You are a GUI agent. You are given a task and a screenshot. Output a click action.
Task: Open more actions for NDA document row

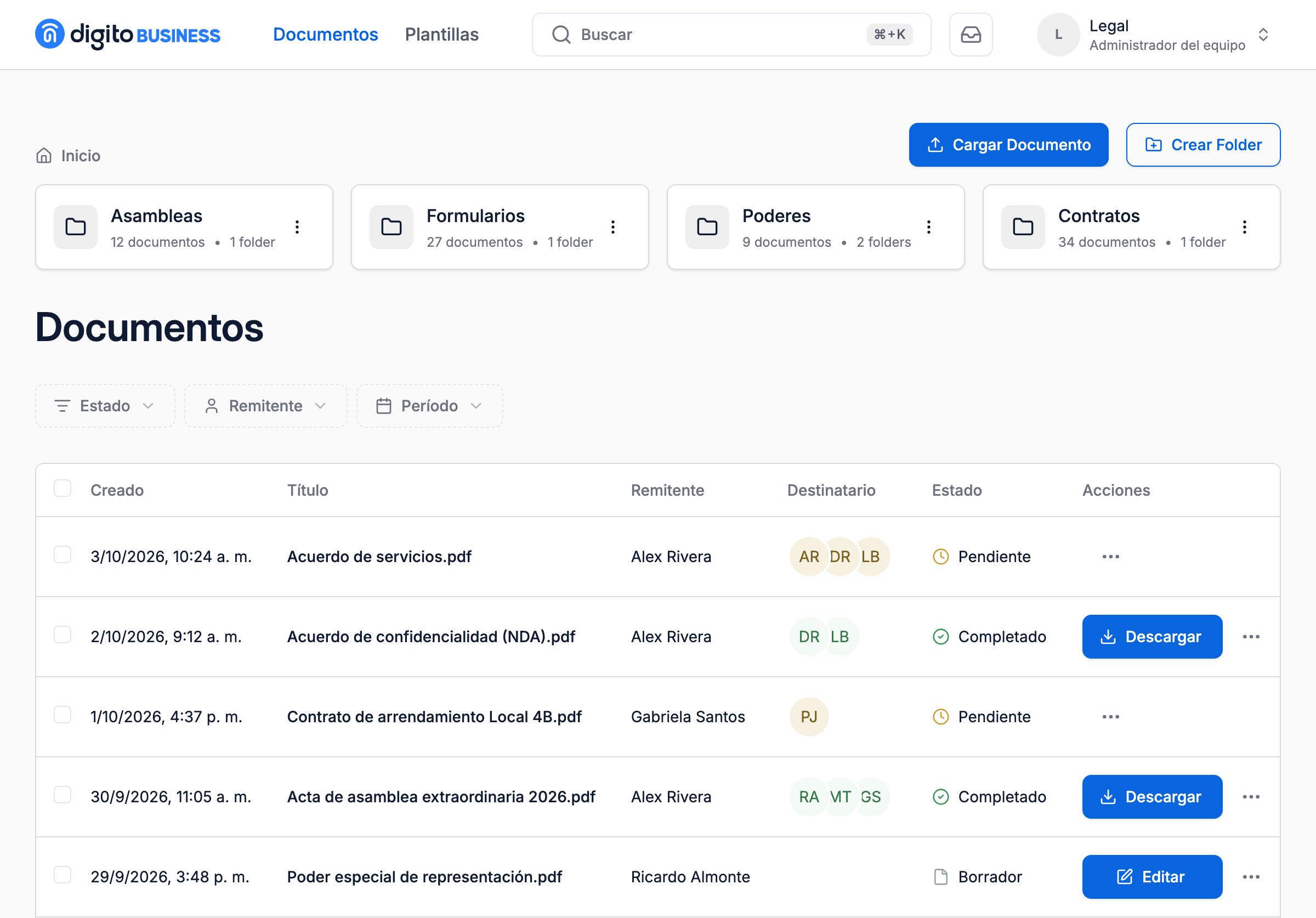[1251, 637]
